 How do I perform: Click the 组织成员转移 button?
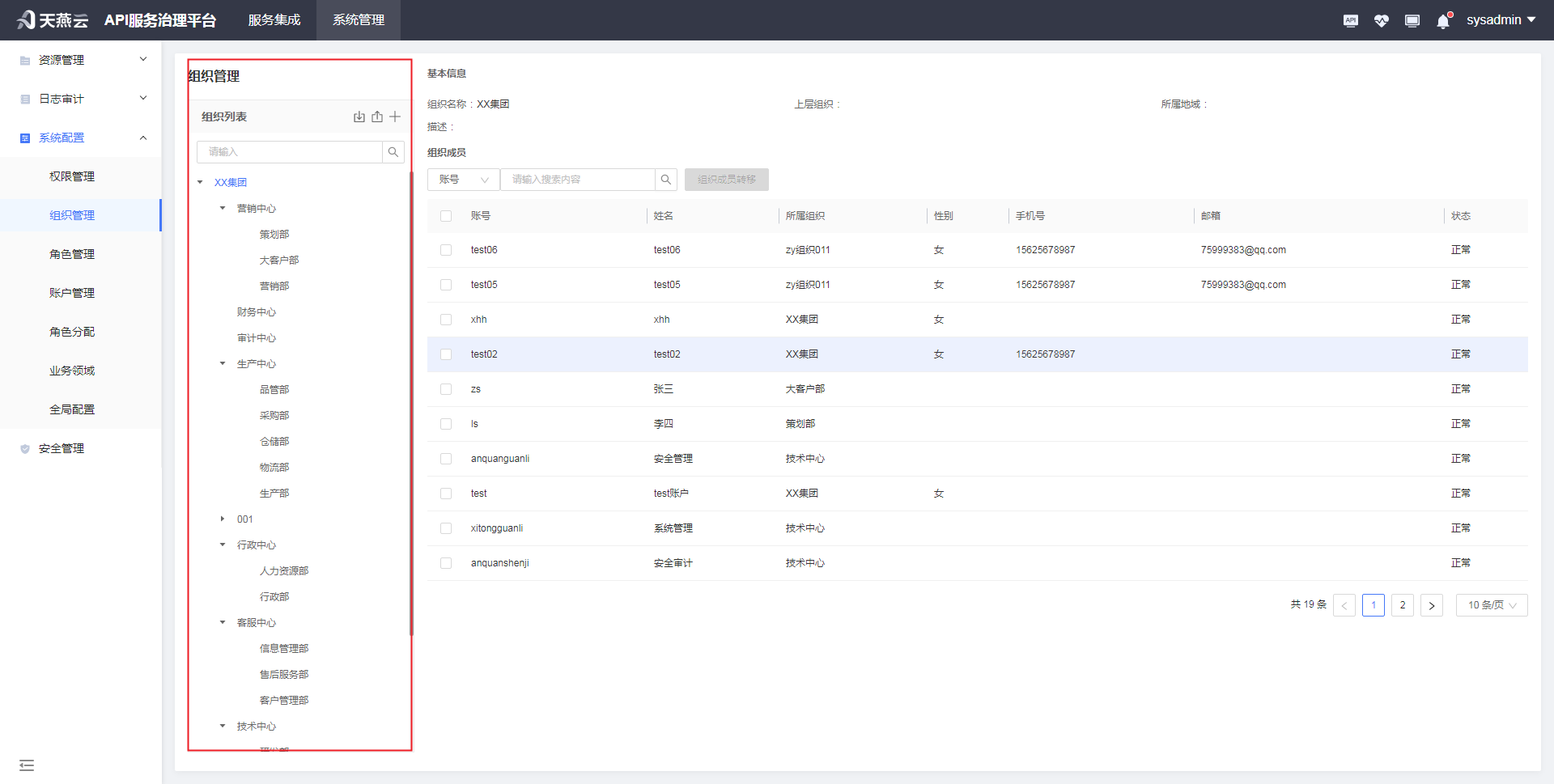(726, 180)
